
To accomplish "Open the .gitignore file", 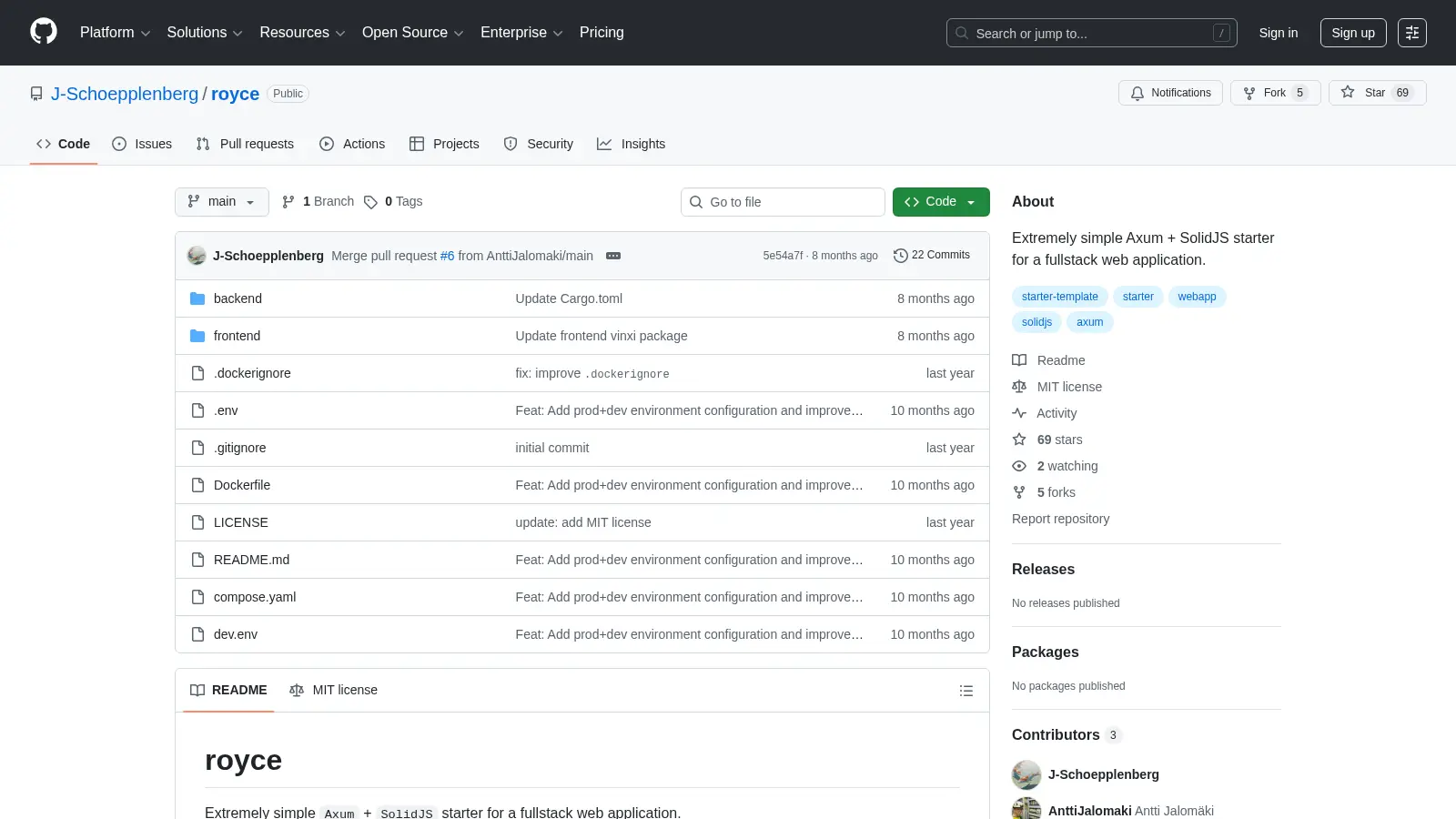I will [x=240, y=448].
